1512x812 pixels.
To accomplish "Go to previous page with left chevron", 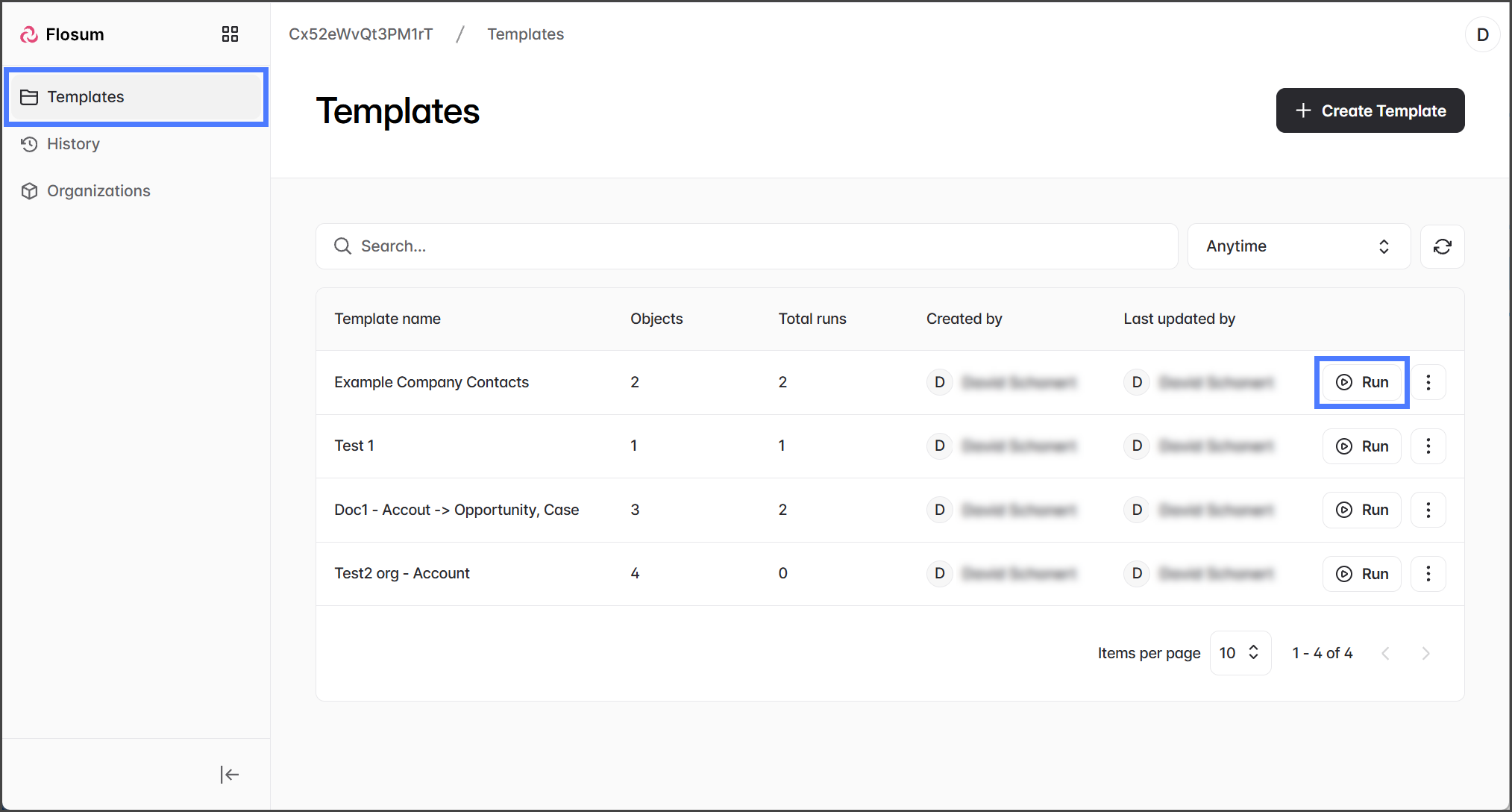I will (x=1385, y=654).
